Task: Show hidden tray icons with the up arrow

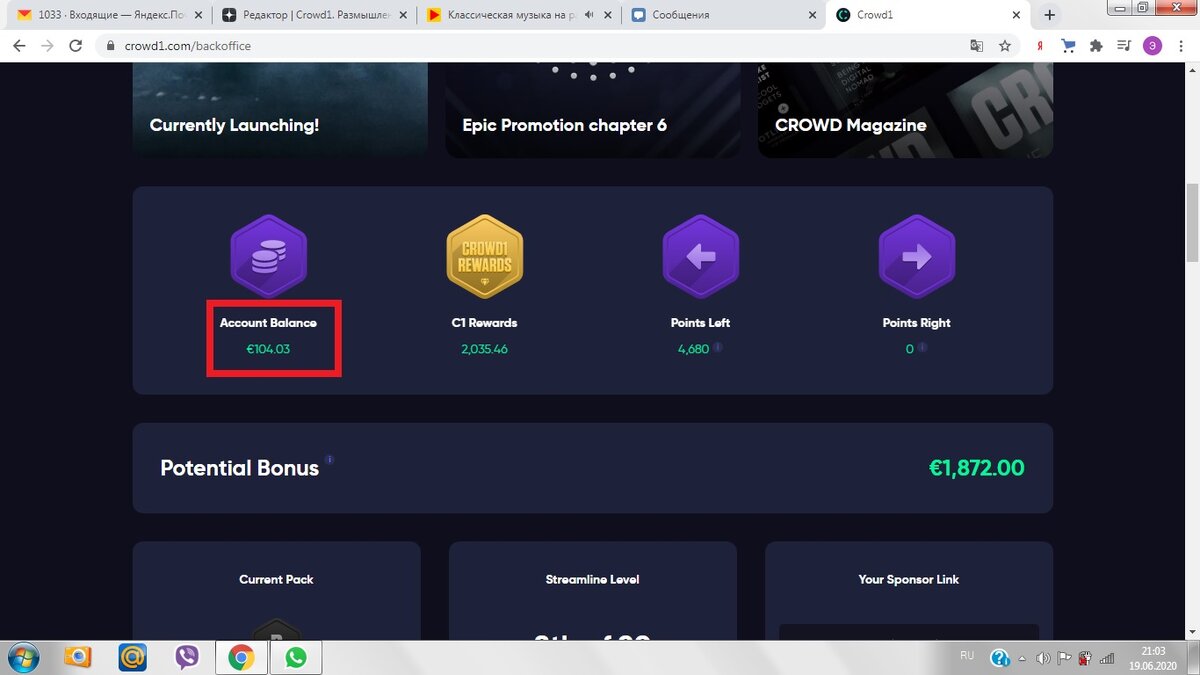Action: (x=1024, y=658)
